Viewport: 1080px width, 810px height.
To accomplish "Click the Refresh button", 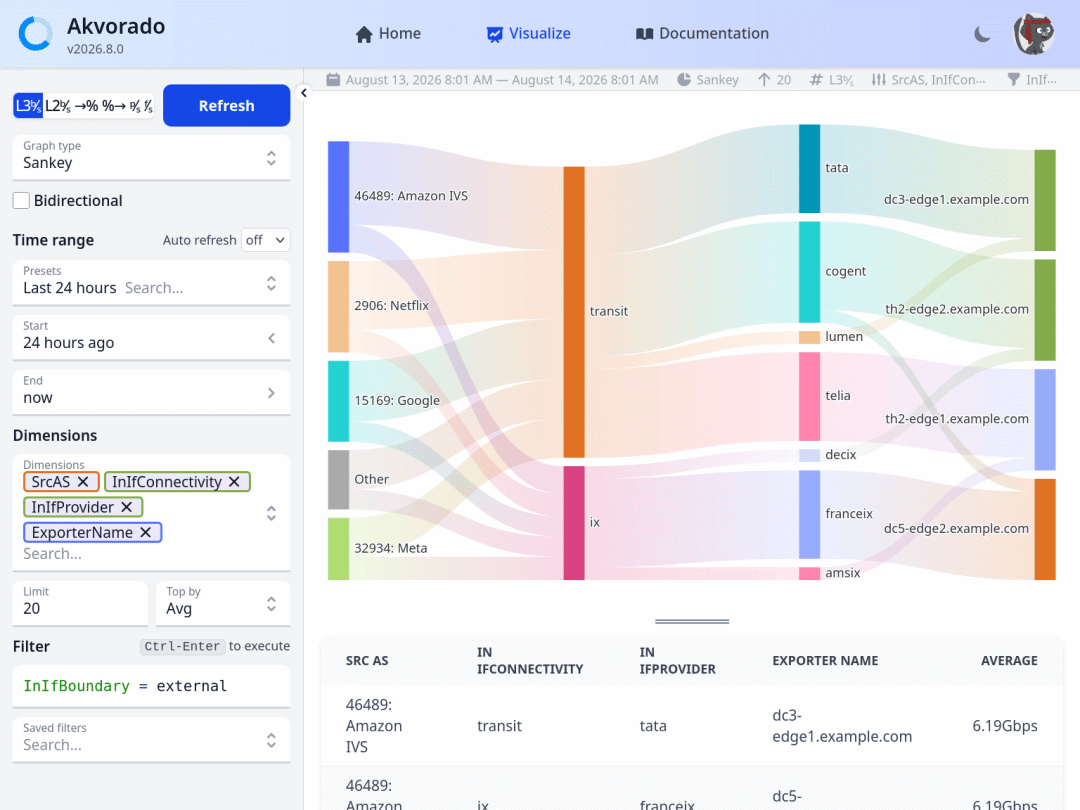I will click(227, 105).
